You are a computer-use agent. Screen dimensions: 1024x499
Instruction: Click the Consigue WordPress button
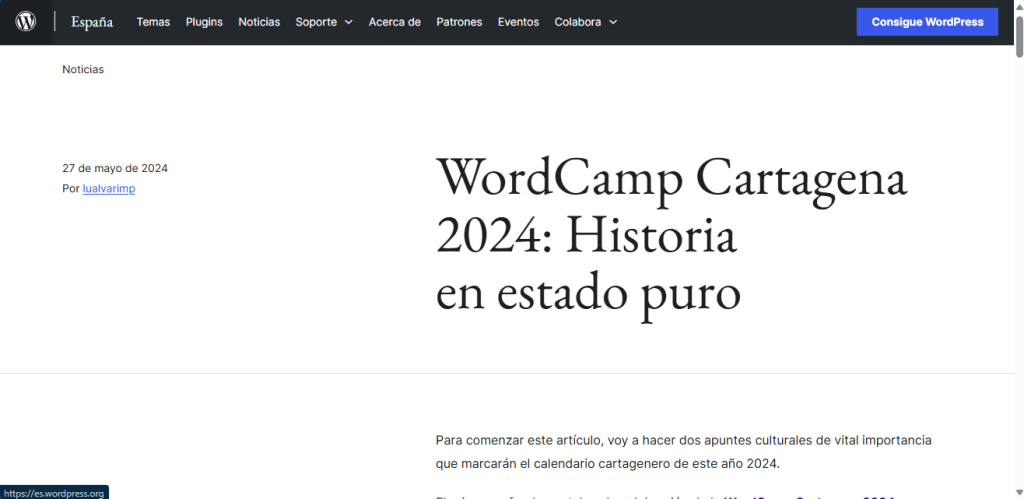tap(927, 22)
